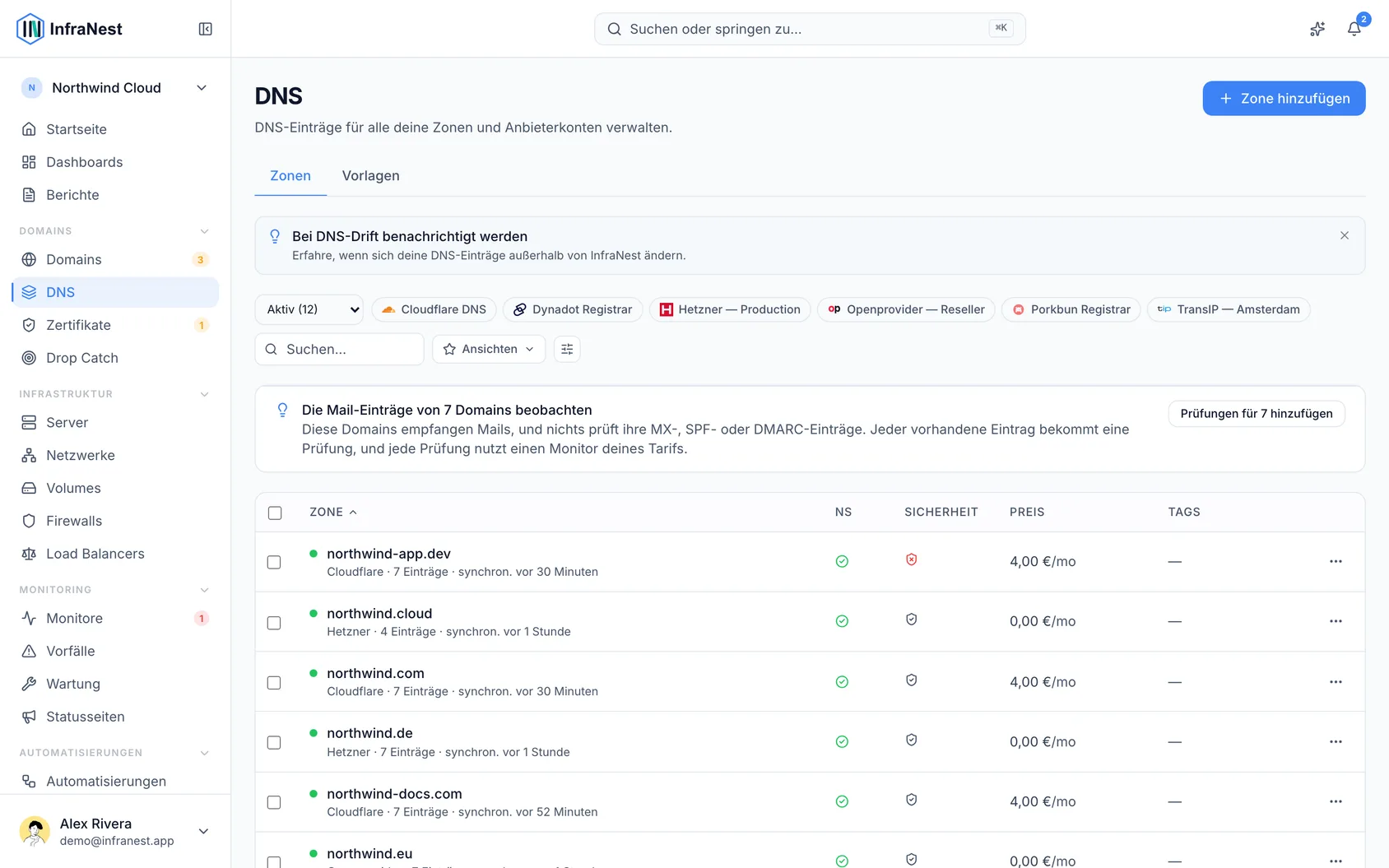
Task: Switch to the Zonen tab
Action: [290, 175]
